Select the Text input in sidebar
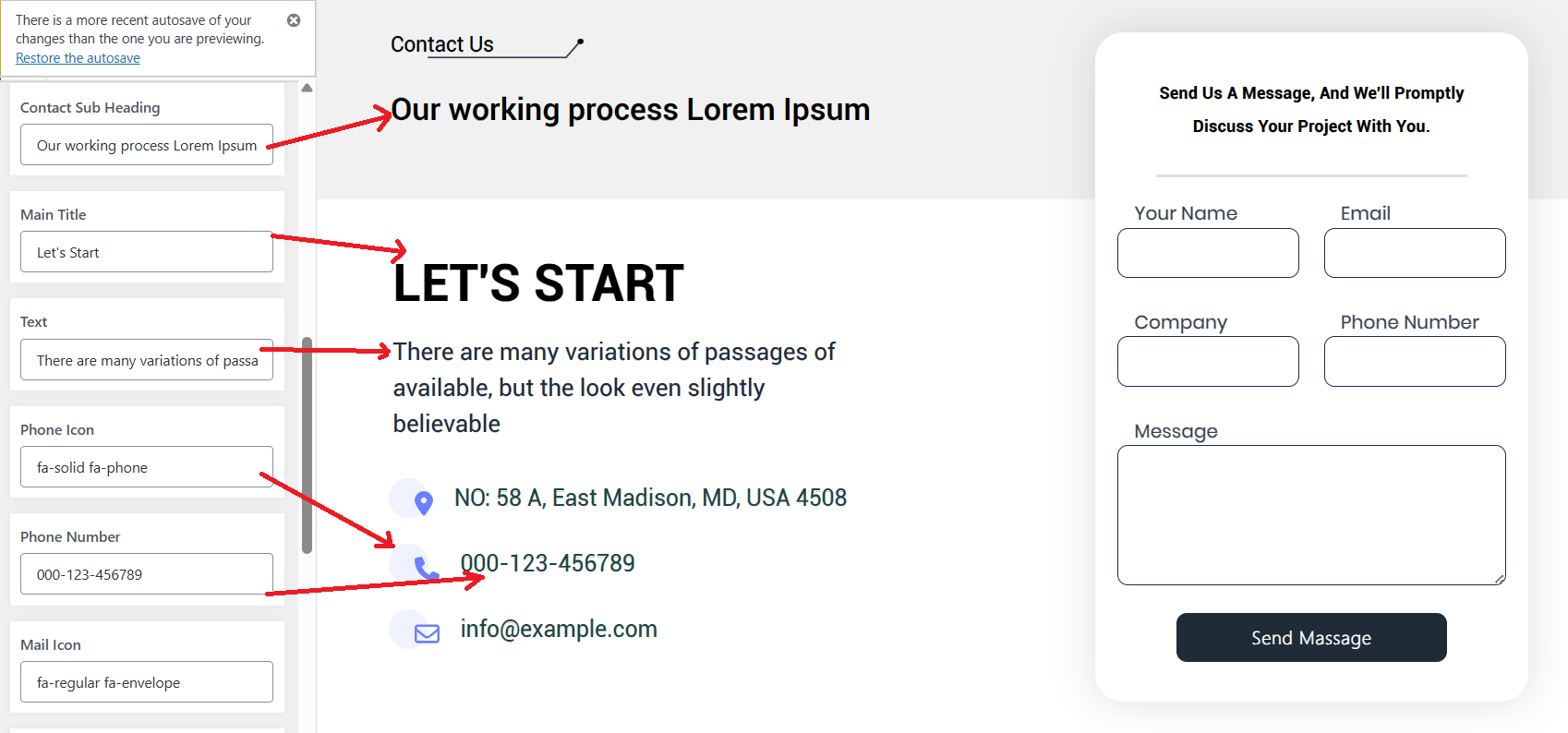 point(147,360)
